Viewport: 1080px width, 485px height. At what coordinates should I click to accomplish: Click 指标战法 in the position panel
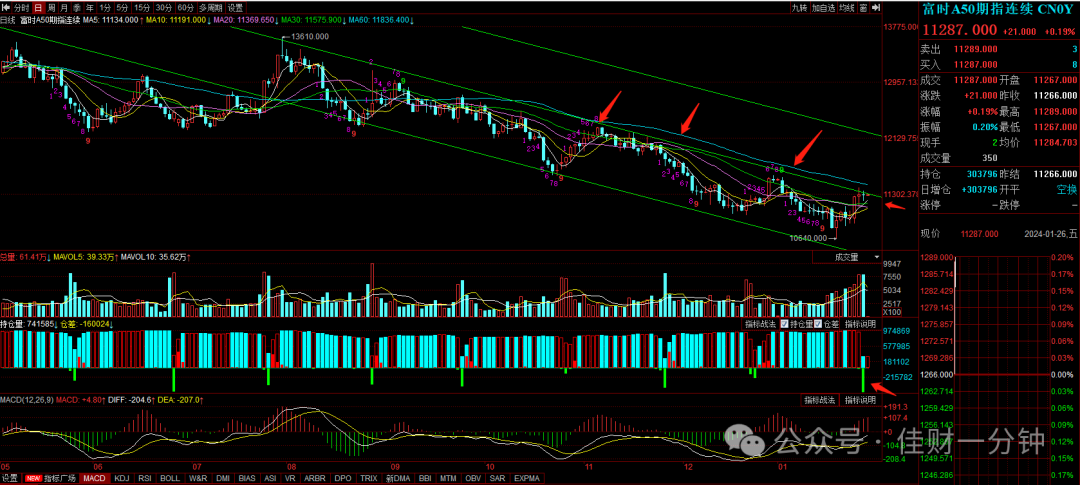pos(758,324)
